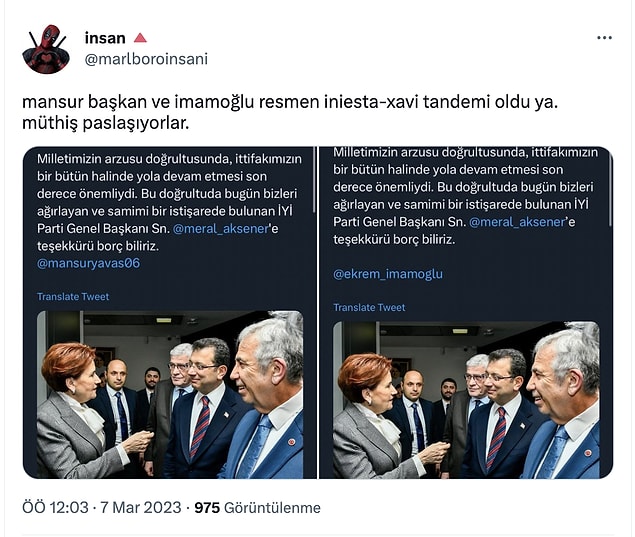Image resolution: width=635 pixels, height=537 pixels.
Task: Open the insan display name profile
Action: pos(105,38)
